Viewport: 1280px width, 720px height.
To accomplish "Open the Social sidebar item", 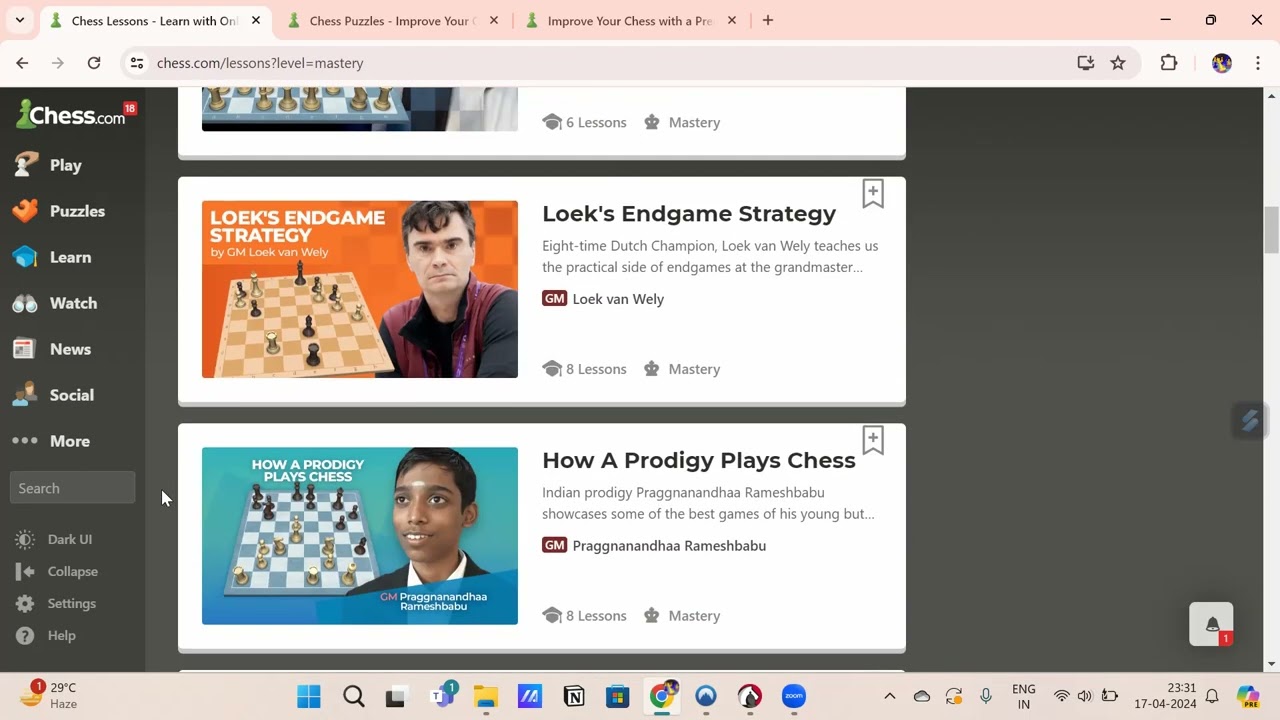I will 72,395.
